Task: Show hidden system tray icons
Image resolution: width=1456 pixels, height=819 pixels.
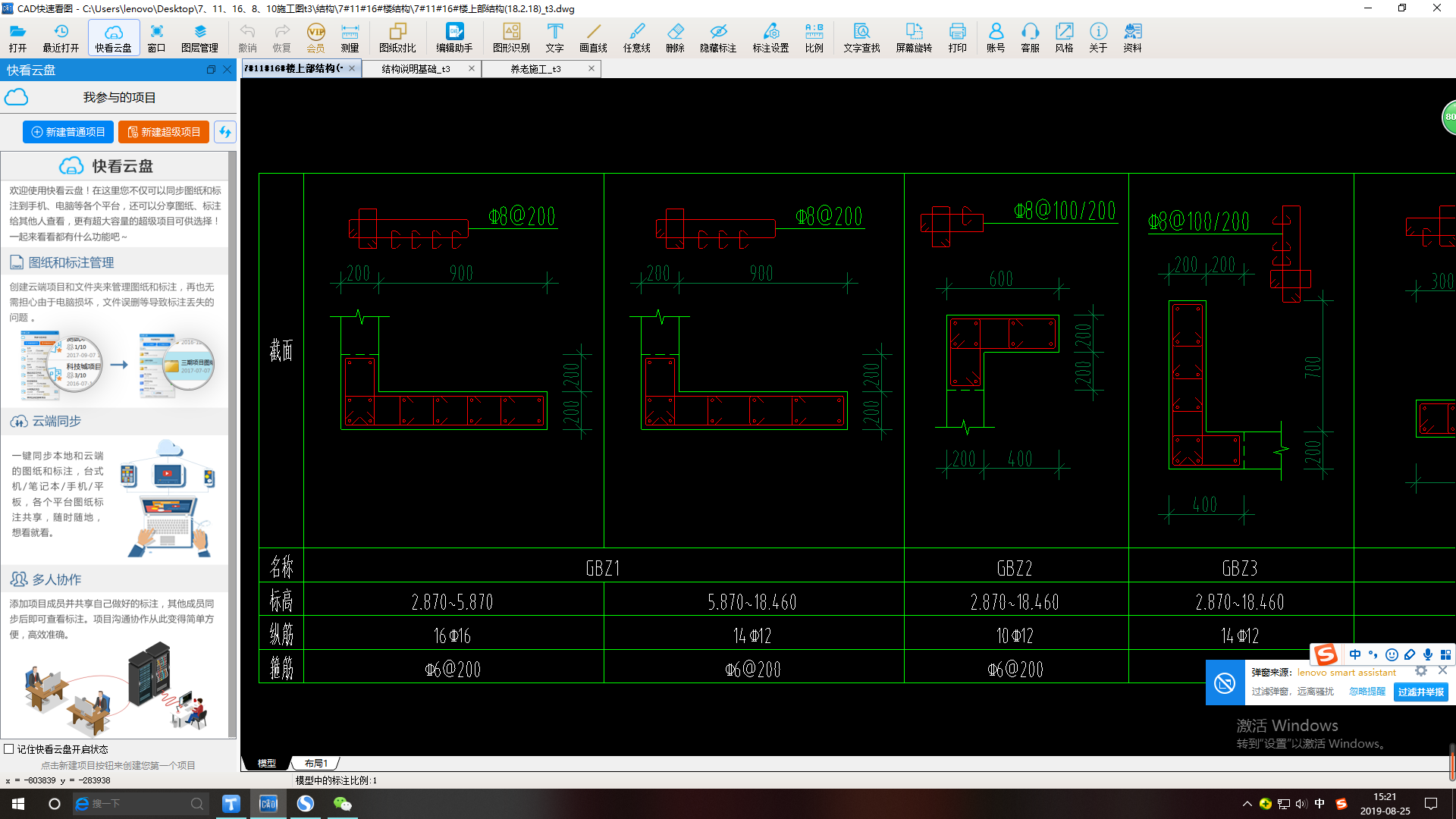Action: pyautogui.click(x=1247, y=804)
